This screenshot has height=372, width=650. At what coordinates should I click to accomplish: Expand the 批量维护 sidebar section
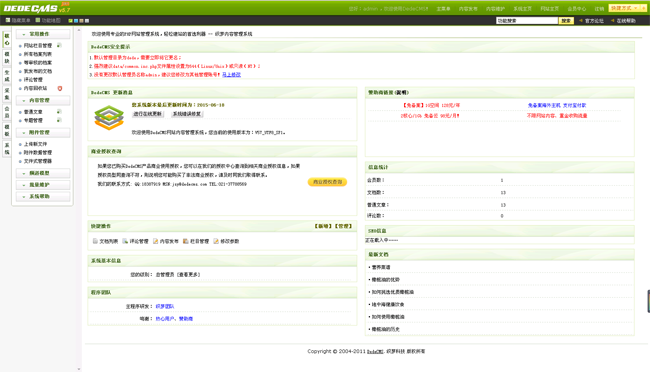click(43, 185)
